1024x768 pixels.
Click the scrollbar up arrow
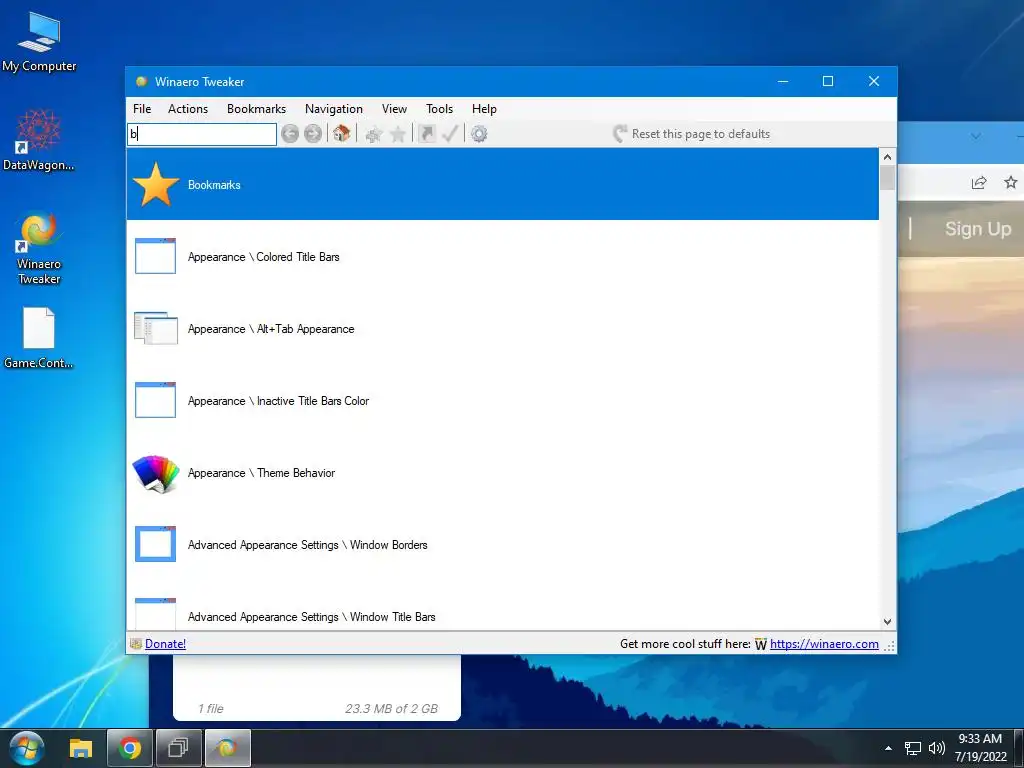point(887,157)
